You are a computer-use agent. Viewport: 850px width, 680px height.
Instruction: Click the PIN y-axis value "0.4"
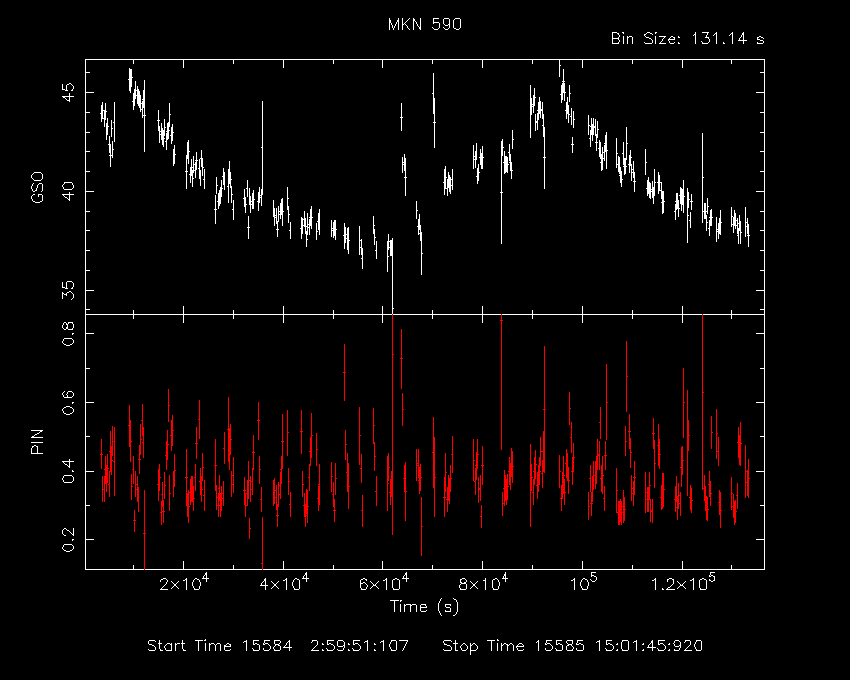point(68,471)
